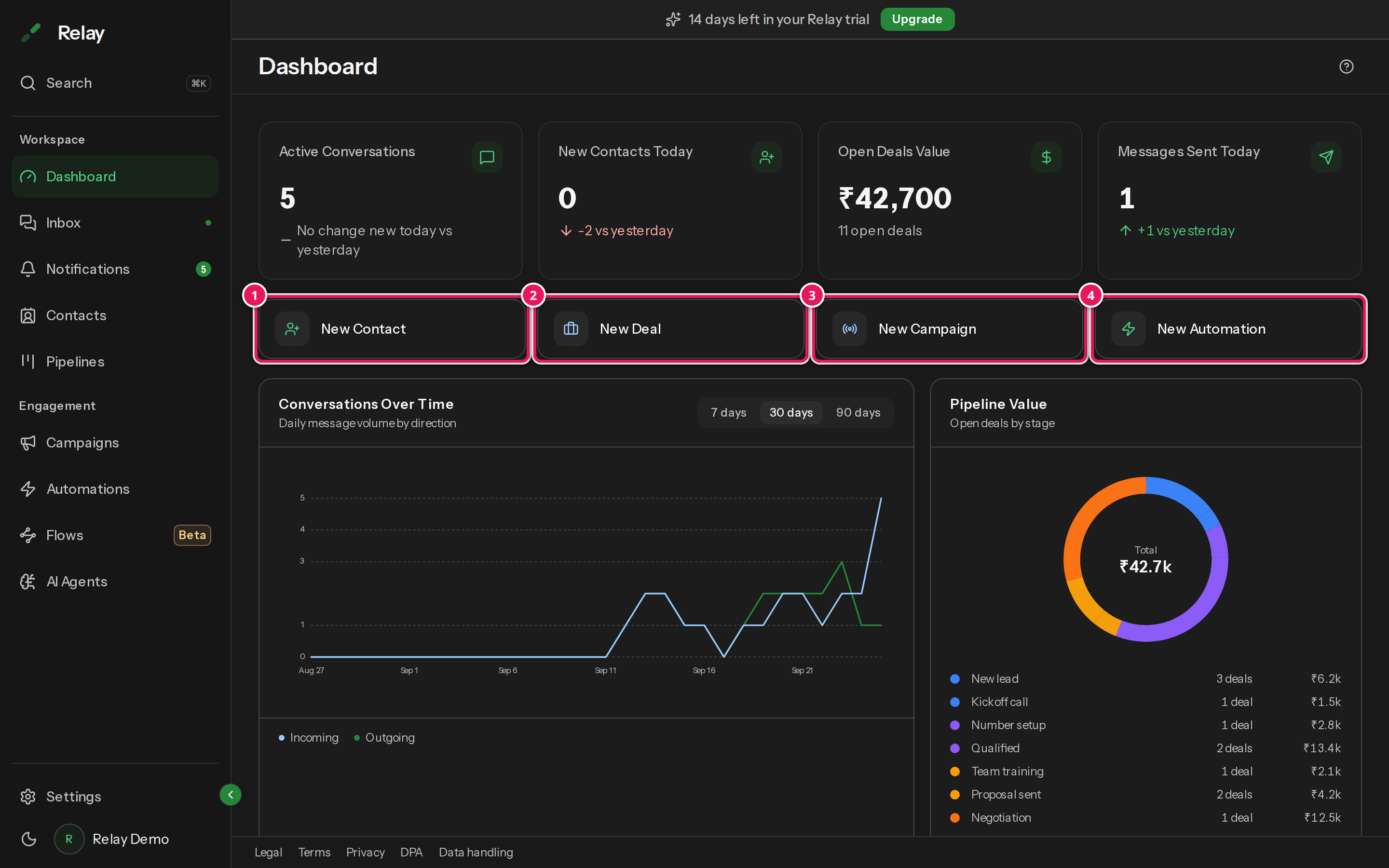Click the search magnifier icon

27,83
